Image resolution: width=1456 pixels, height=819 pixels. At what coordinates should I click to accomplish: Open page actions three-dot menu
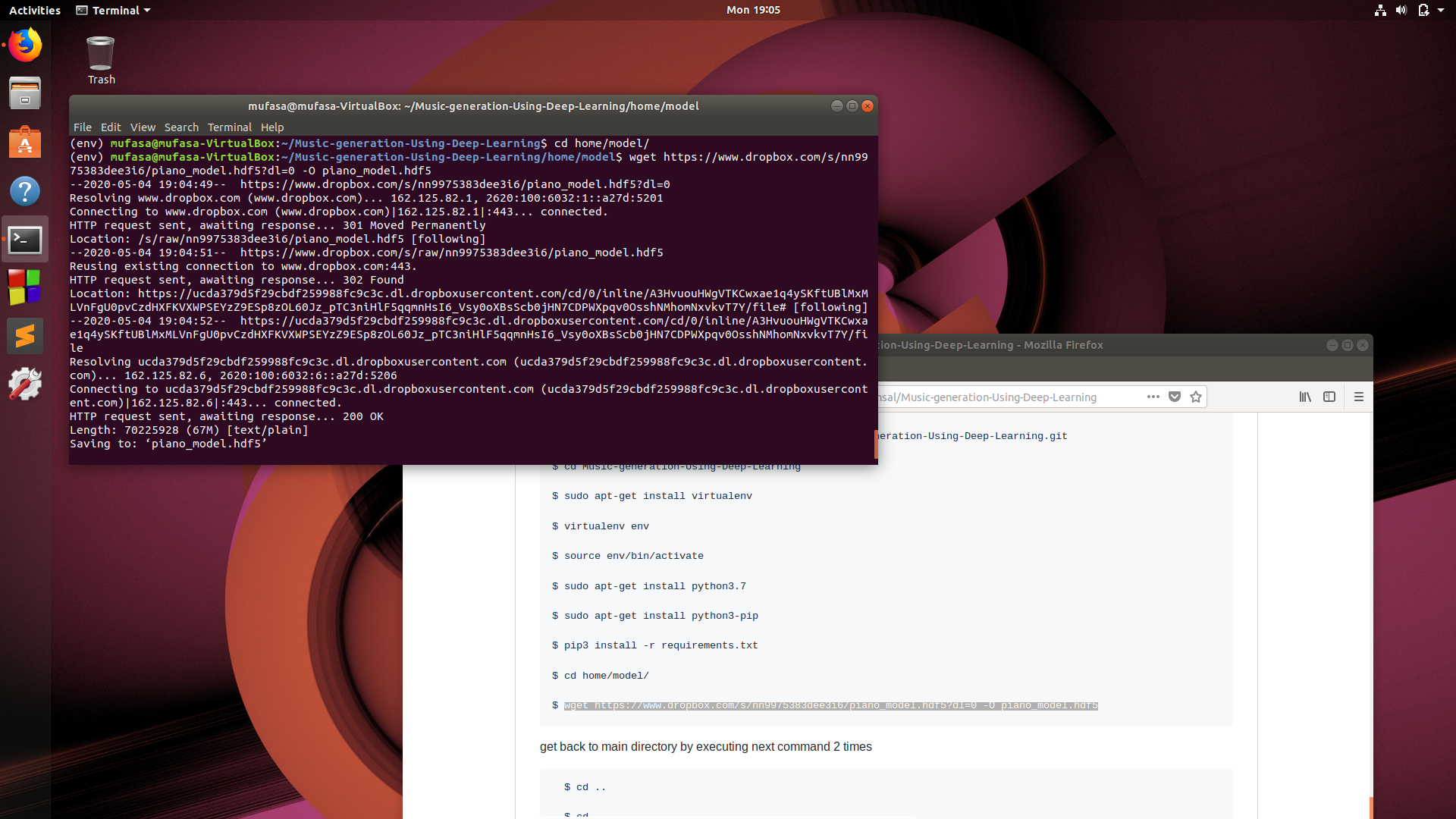[x=1153, y=397]
